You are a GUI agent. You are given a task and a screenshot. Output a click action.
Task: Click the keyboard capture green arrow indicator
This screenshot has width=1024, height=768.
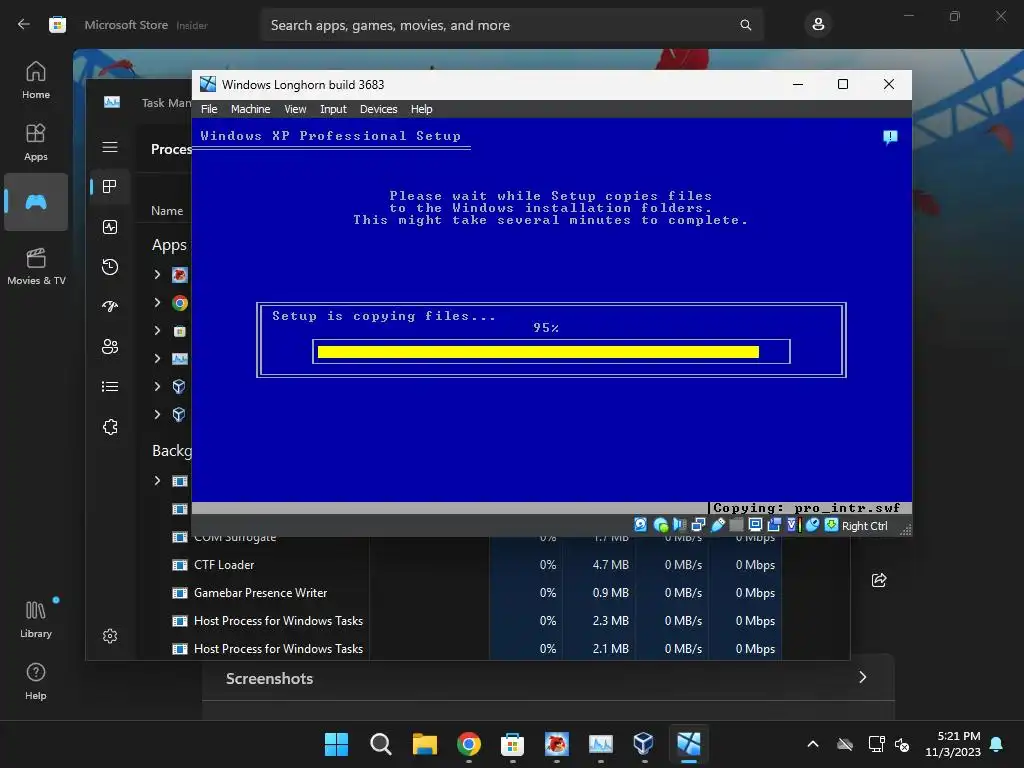(831, 525)
